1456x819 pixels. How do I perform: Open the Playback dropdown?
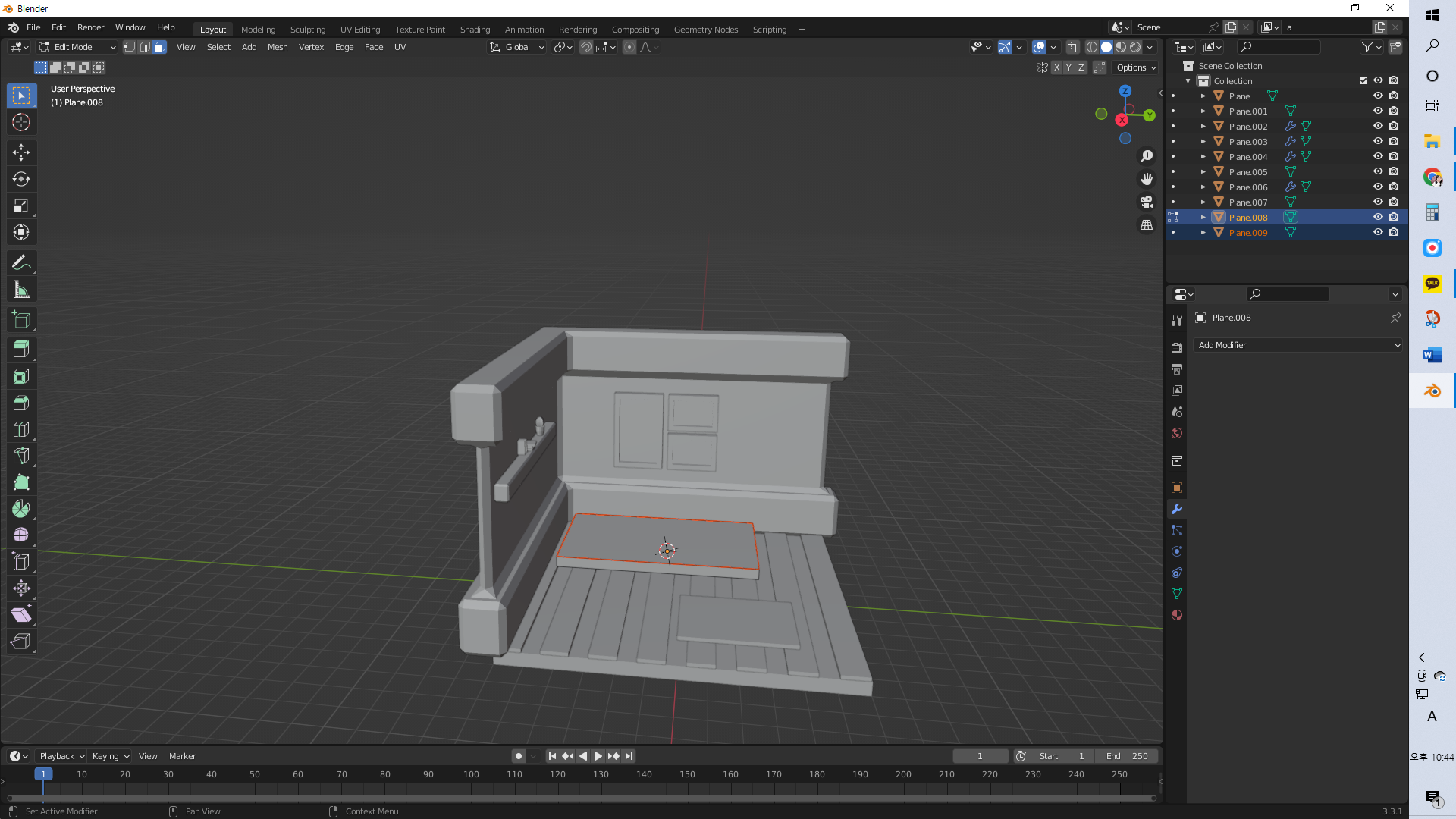tap(61, 756)
